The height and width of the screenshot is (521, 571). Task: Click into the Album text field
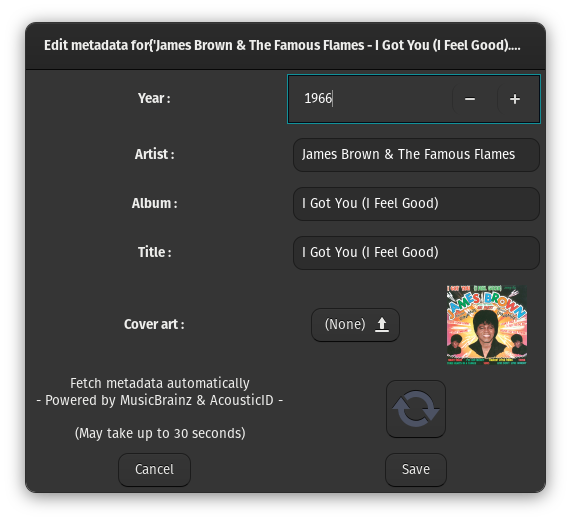click(416, 204)
